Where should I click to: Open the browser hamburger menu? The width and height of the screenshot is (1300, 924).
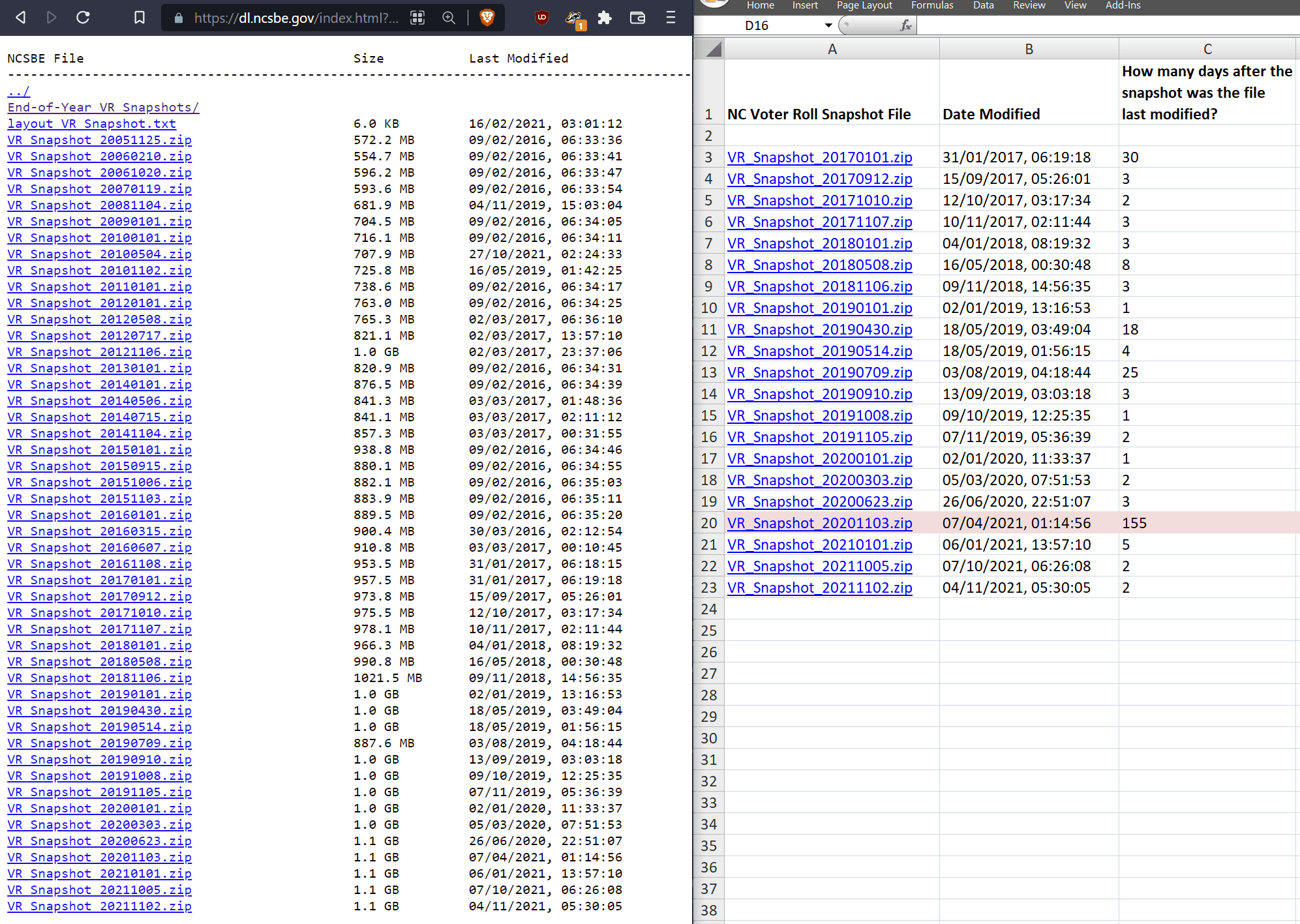(x=671, y=18)
